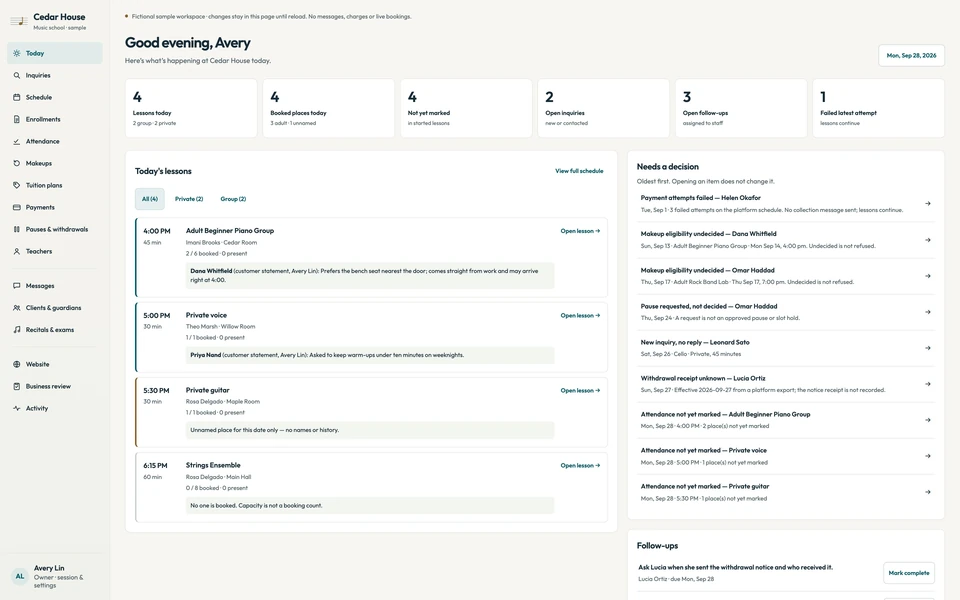Click the Payments card icon

click(17, 208)
